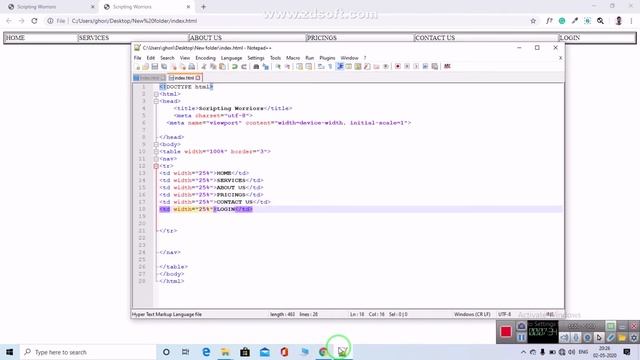Image resolution: width=640 pixels, height=360 pixels.
Task: Collapse the <tr> fold marker
Action: pyautogui.click(x=156, y=166)
